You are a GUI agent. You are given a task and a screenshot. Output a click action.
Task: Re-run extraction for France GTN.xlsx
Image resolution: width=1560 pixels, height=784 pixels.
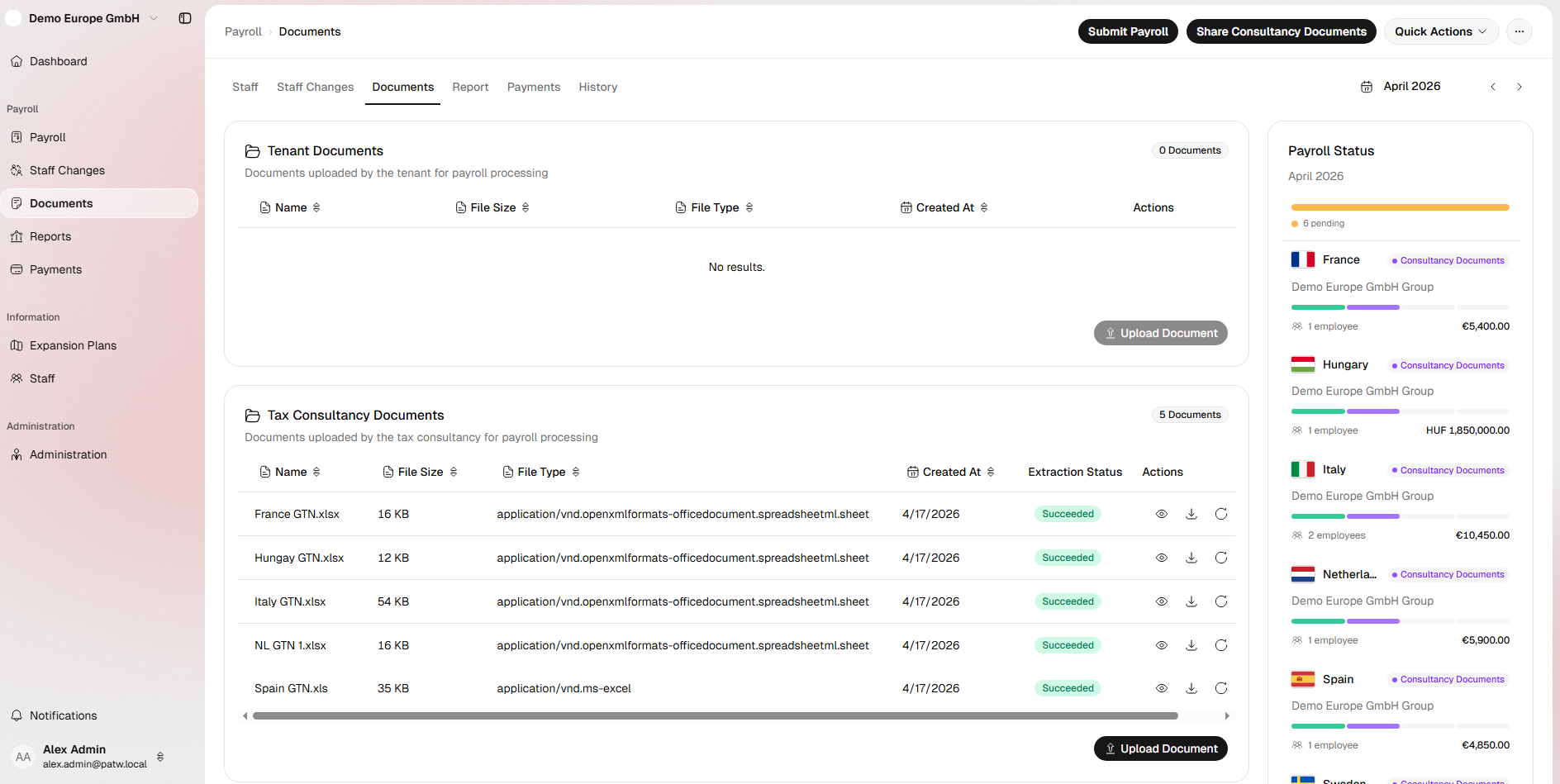(1221, 514)
